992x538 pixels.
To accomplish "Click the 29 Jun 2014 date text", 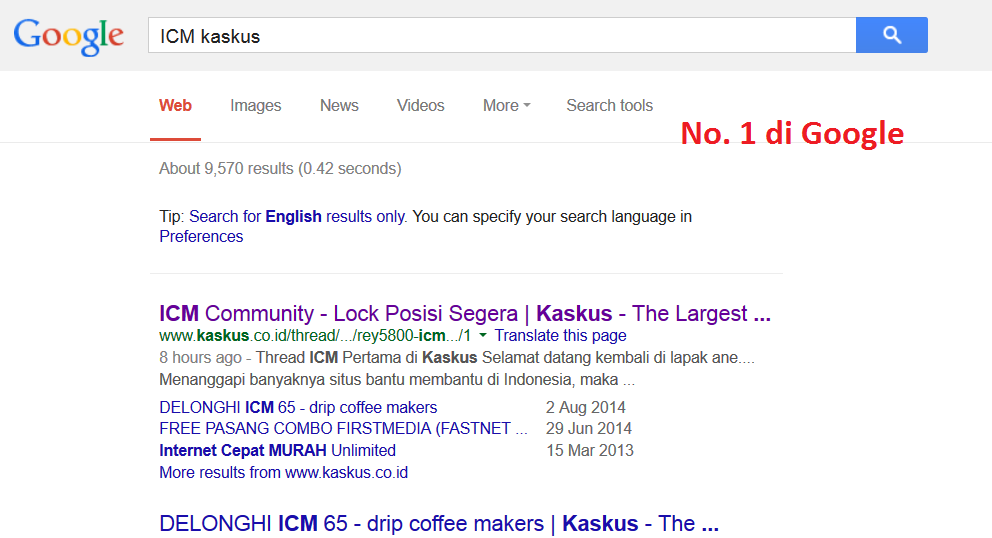I will (589, 429).
